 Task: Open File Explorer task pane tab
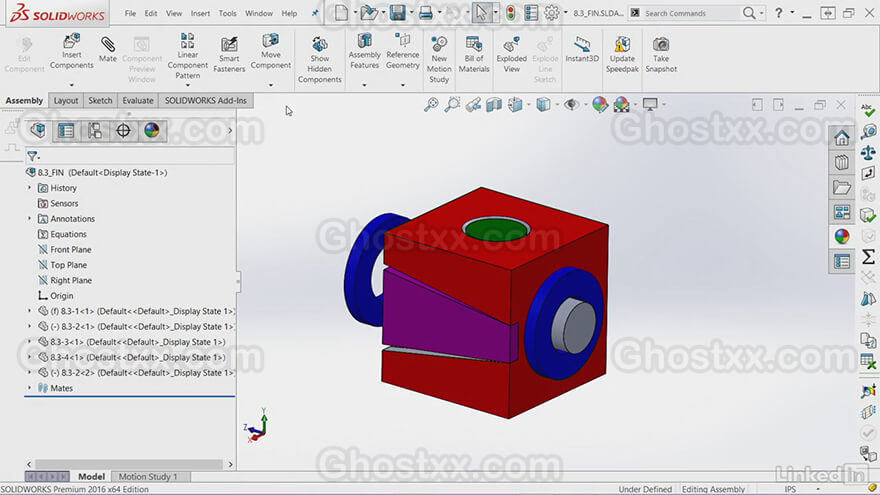841,187
